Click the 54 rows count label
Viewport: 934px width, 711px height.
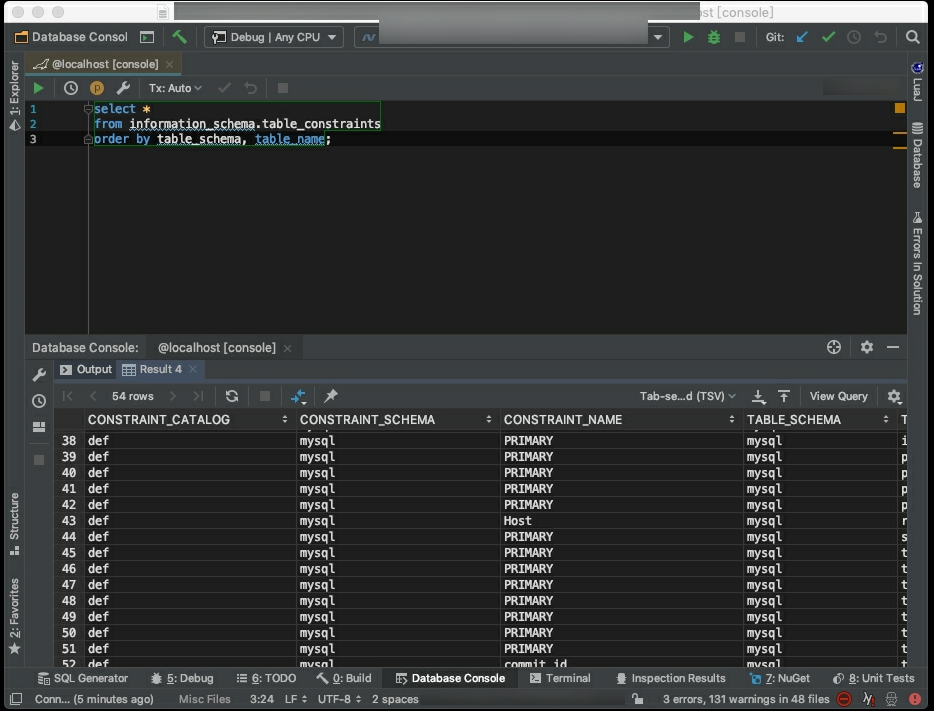tap(133, 396)
